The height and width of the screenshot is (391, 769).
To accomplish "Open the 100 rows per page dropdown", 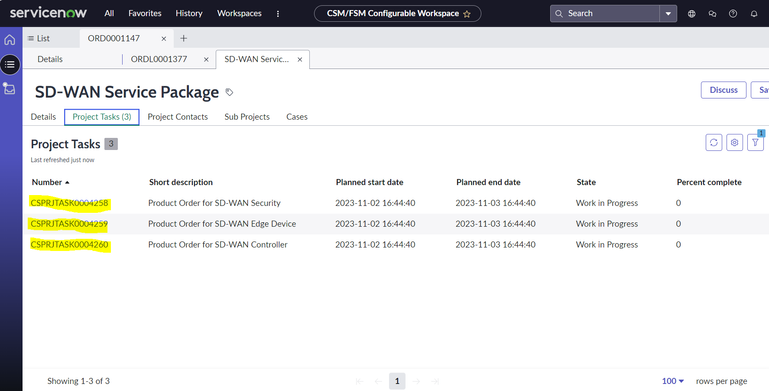I will [x=672, y=381].
